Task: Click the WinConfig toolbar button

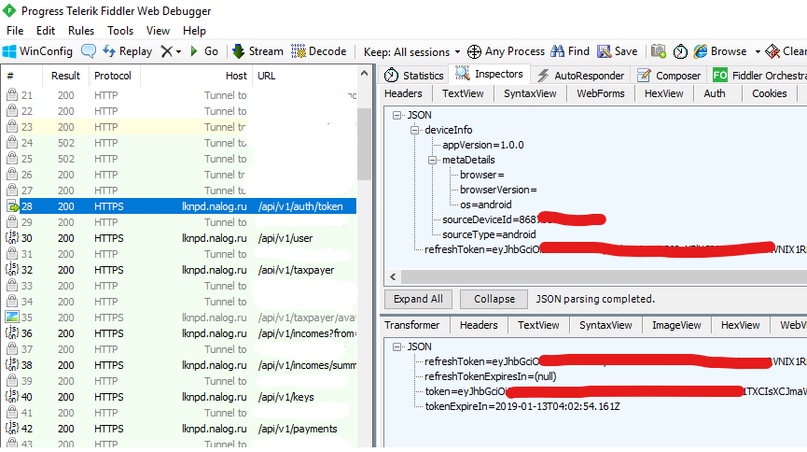Action: 38,51
